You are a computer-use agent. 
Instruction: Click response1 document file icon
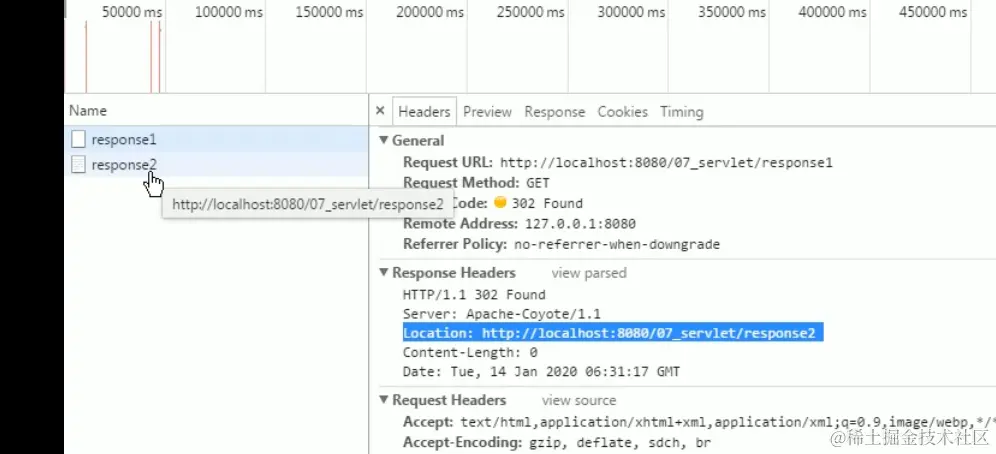(78, 139)
